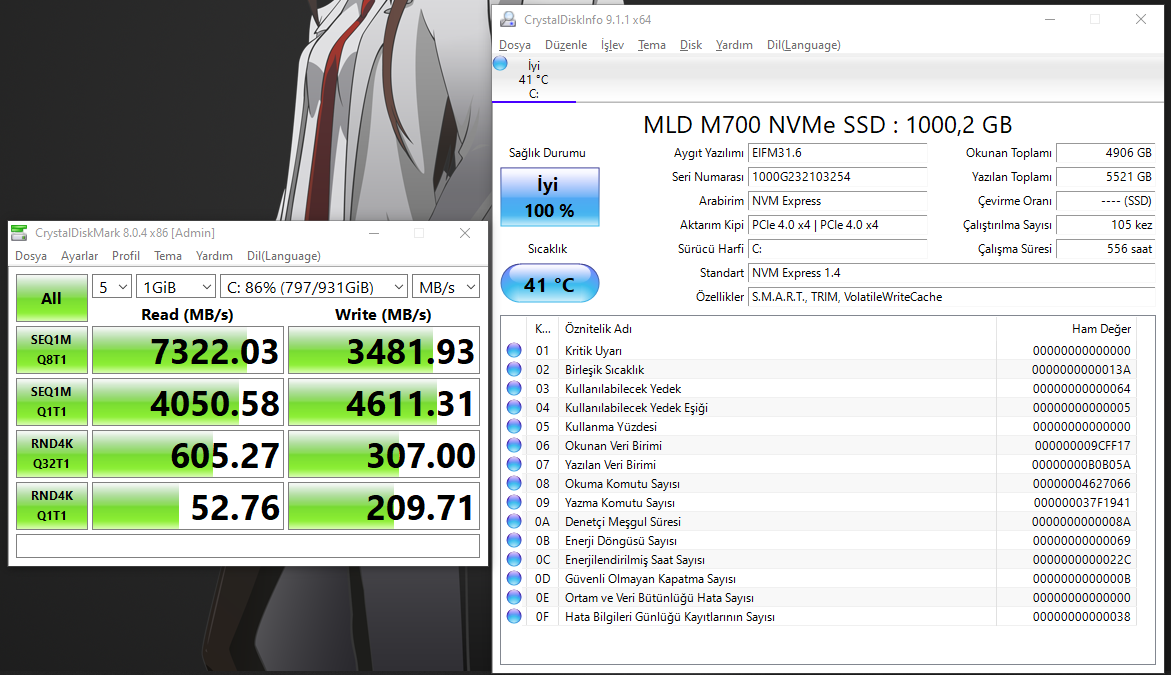The image size is (1171, 675).
Task: Open Tema menu in CrystalDiskInfo
Action: [651, 45]
